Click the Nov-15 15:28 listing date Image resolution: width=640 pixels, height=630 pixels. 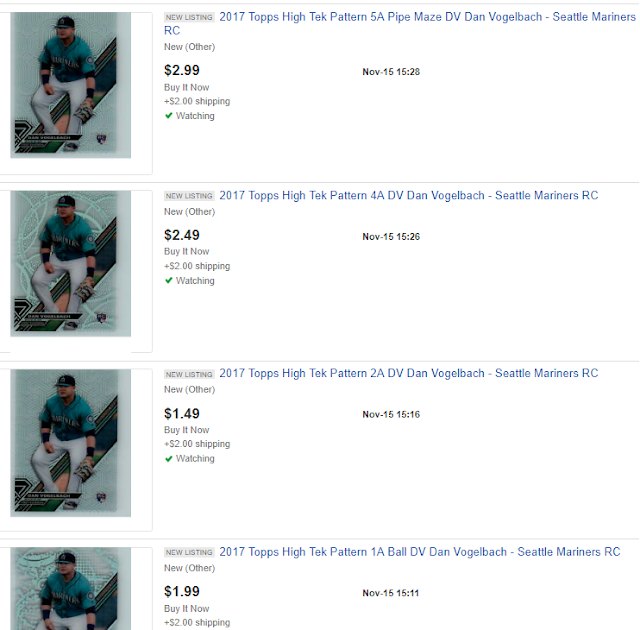pos(391,72)
